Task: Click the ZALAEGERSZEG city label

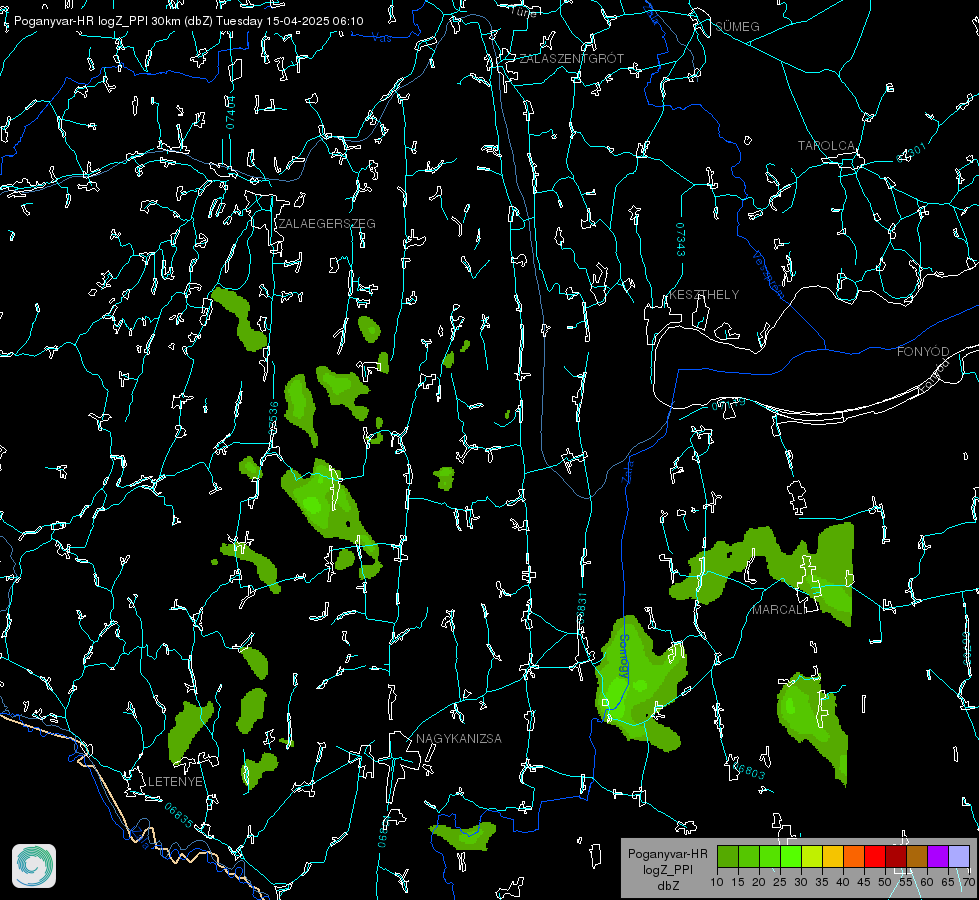Action: pos(327,223)
